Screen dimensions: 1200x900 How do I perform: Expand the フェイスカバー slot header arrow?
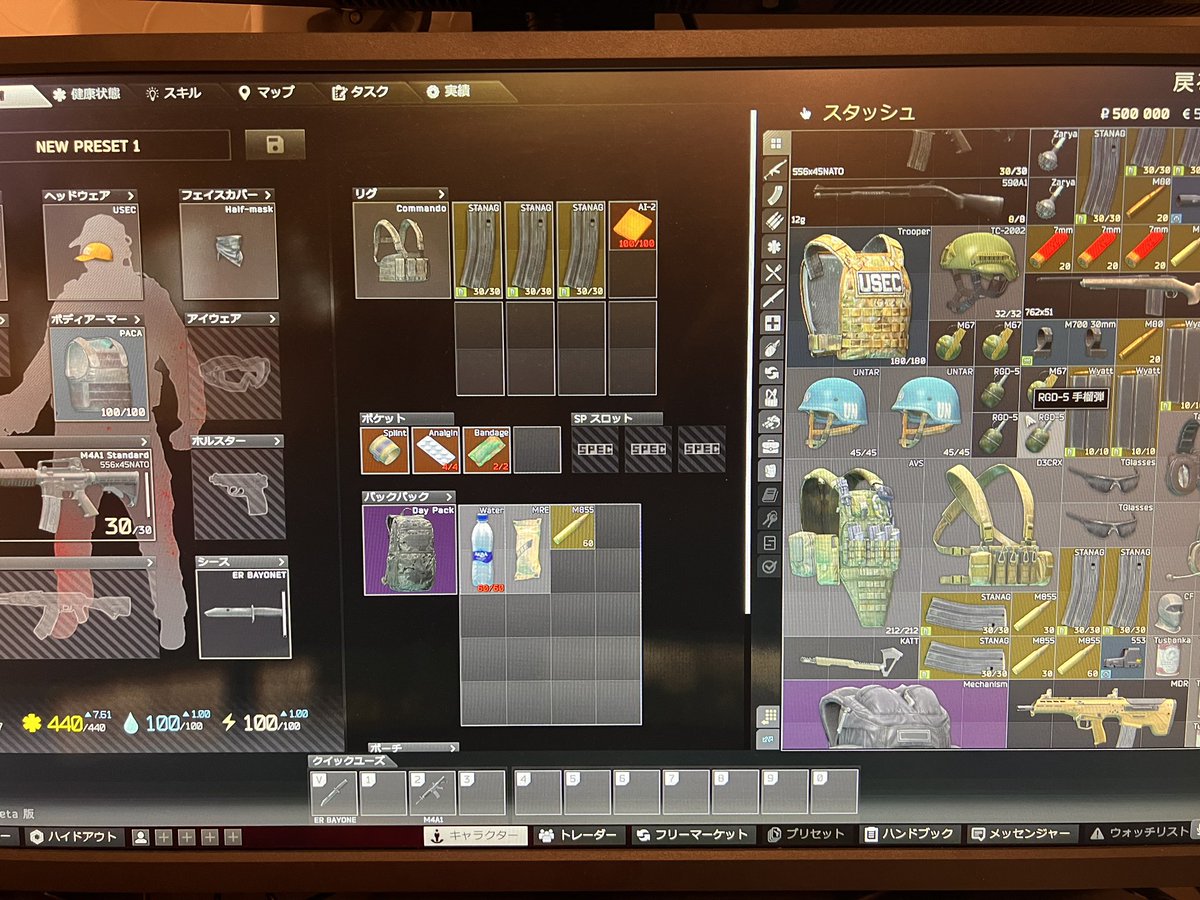click(267, 195)
